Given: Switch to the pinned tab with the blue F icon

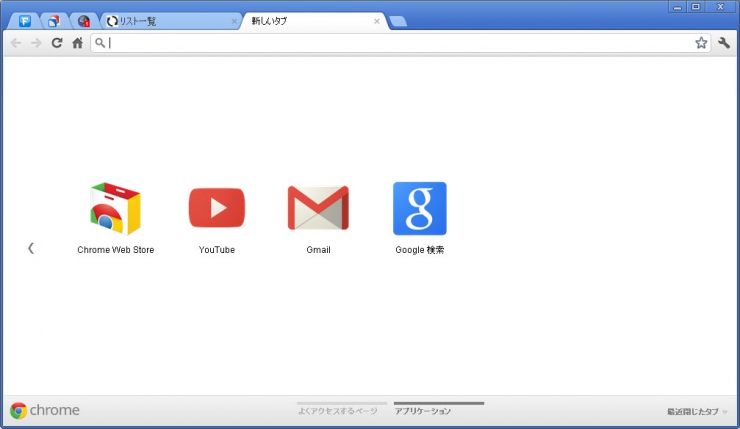Looking at the screenshot, I should click(x=25, y=21).
